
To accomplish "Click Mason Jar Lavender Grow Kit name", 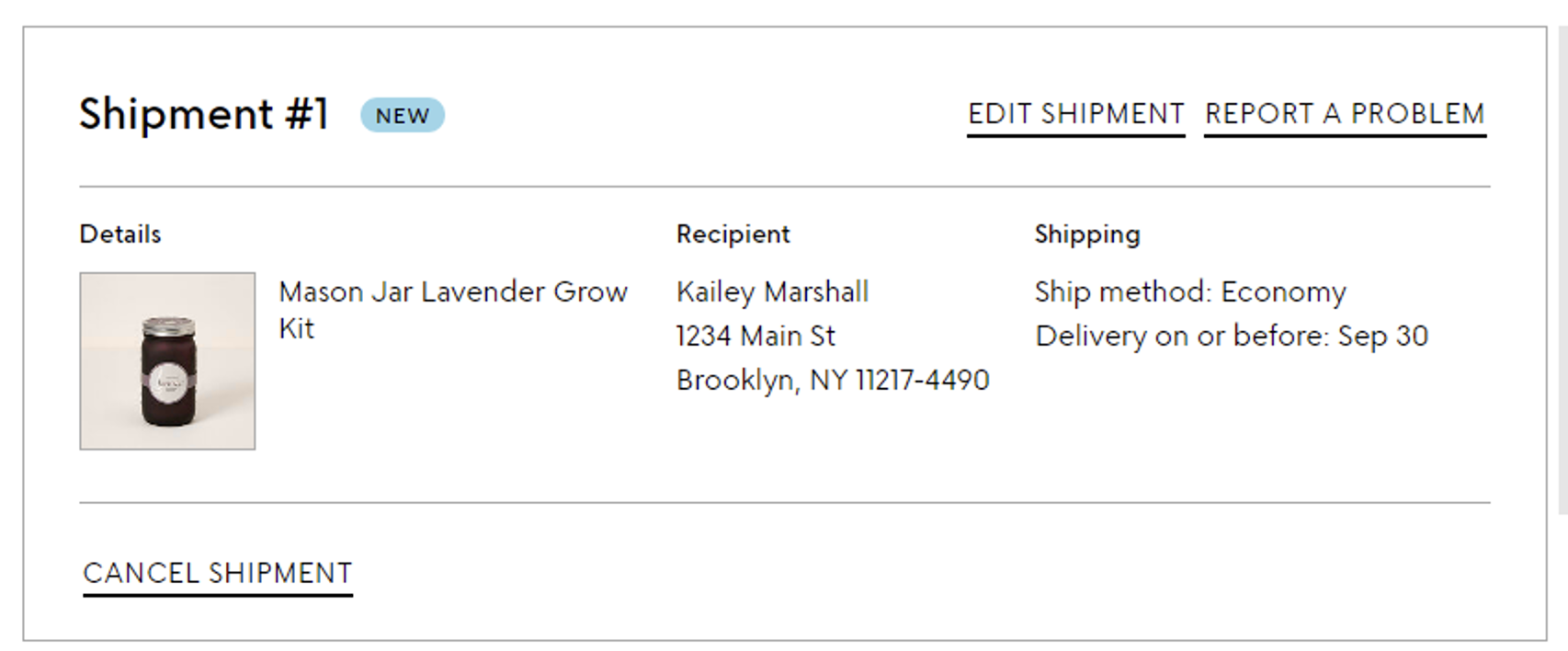I will 453,310.
